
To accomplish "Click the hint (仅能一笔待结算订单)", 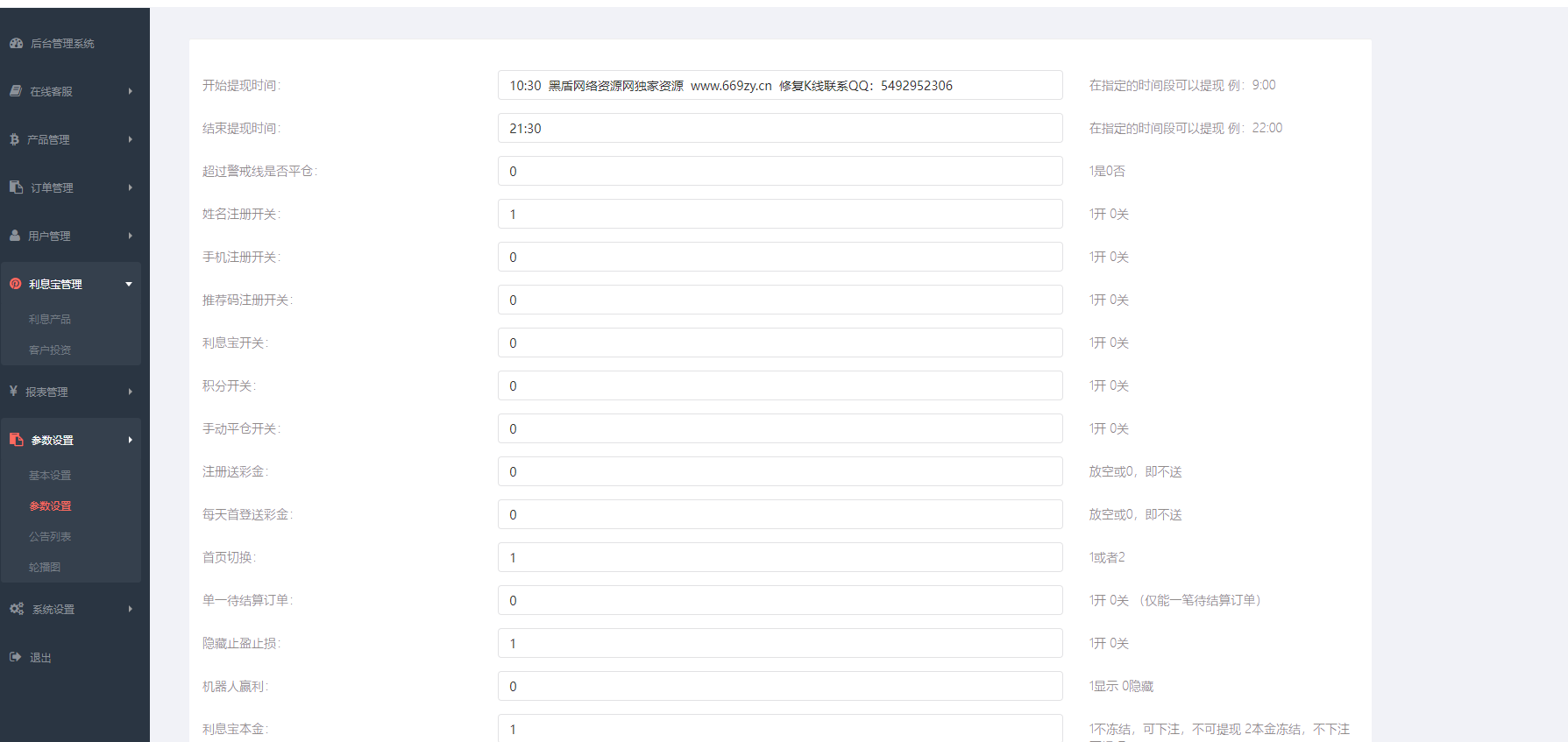I will pos(1200,600).
